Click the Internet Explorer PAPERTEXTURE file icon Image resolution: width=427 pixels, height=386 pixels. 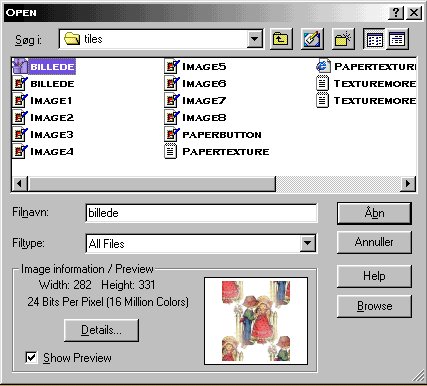coord(323,66)
